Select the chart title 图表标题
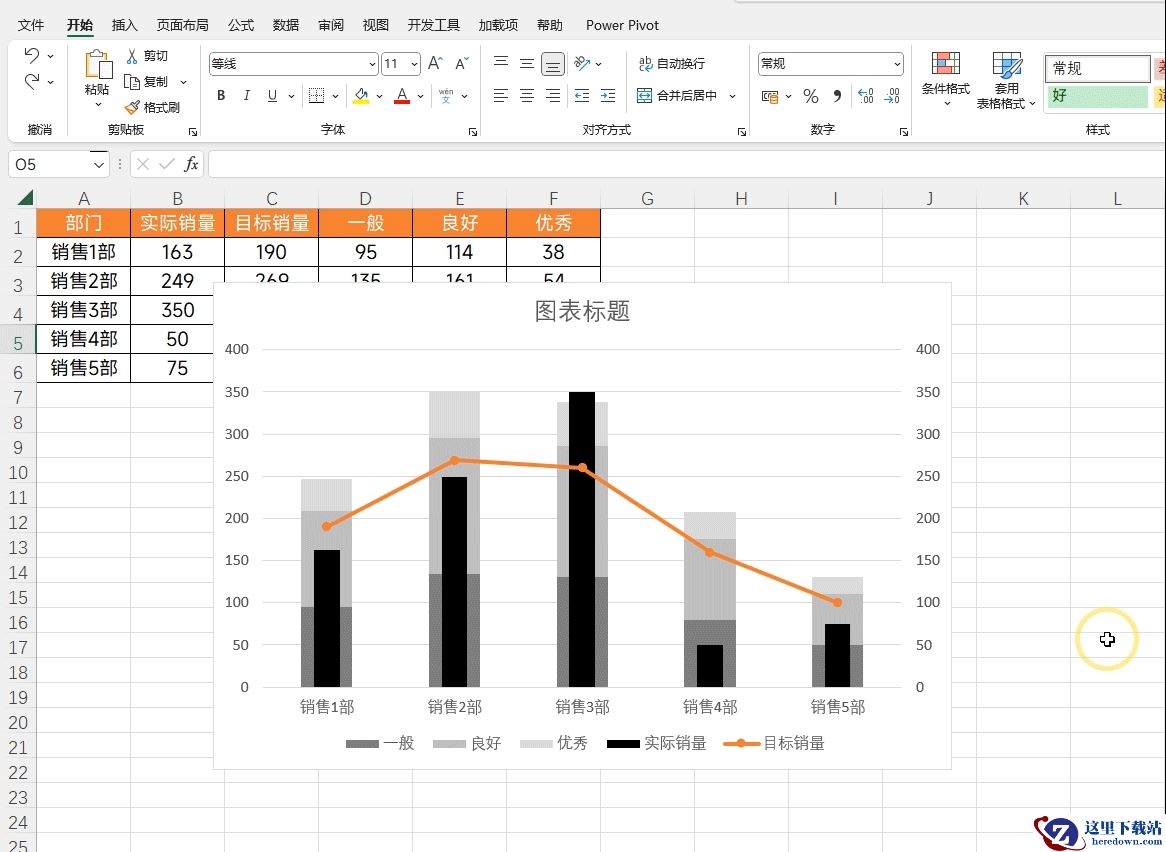The image size is (1166, 852). click(x=582, y=311)
